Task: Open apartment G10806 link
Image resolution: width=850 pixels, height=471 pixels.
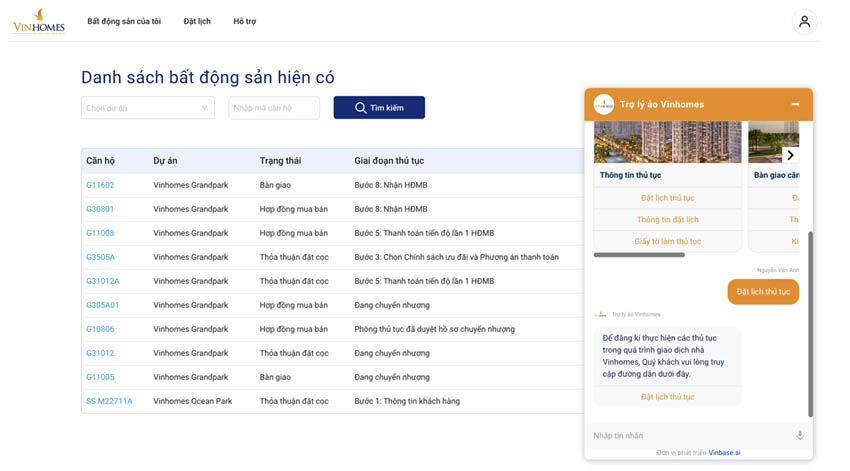Action: (x=100, y=329)
